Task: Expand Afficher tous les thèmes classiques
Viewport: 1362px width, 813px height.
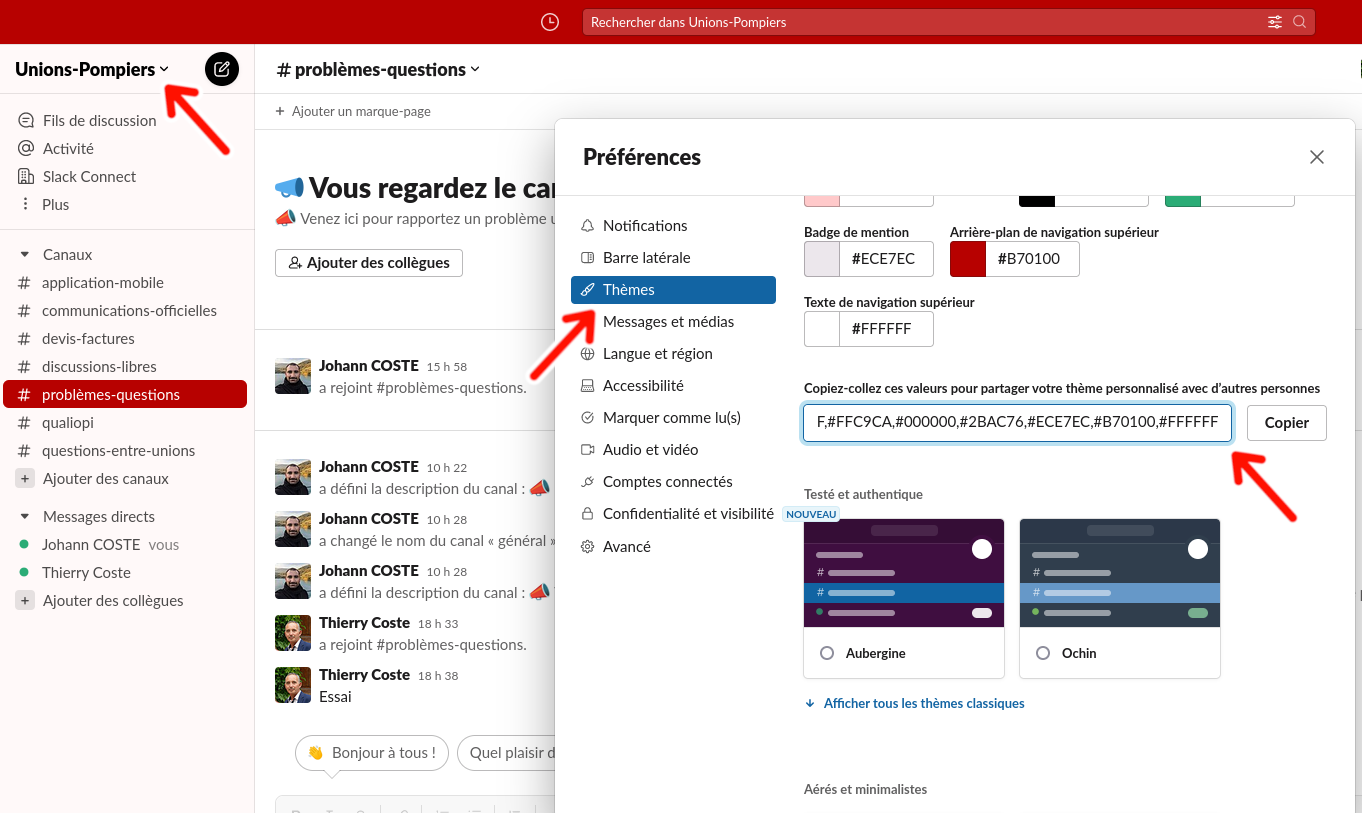Action: point(915,703)
